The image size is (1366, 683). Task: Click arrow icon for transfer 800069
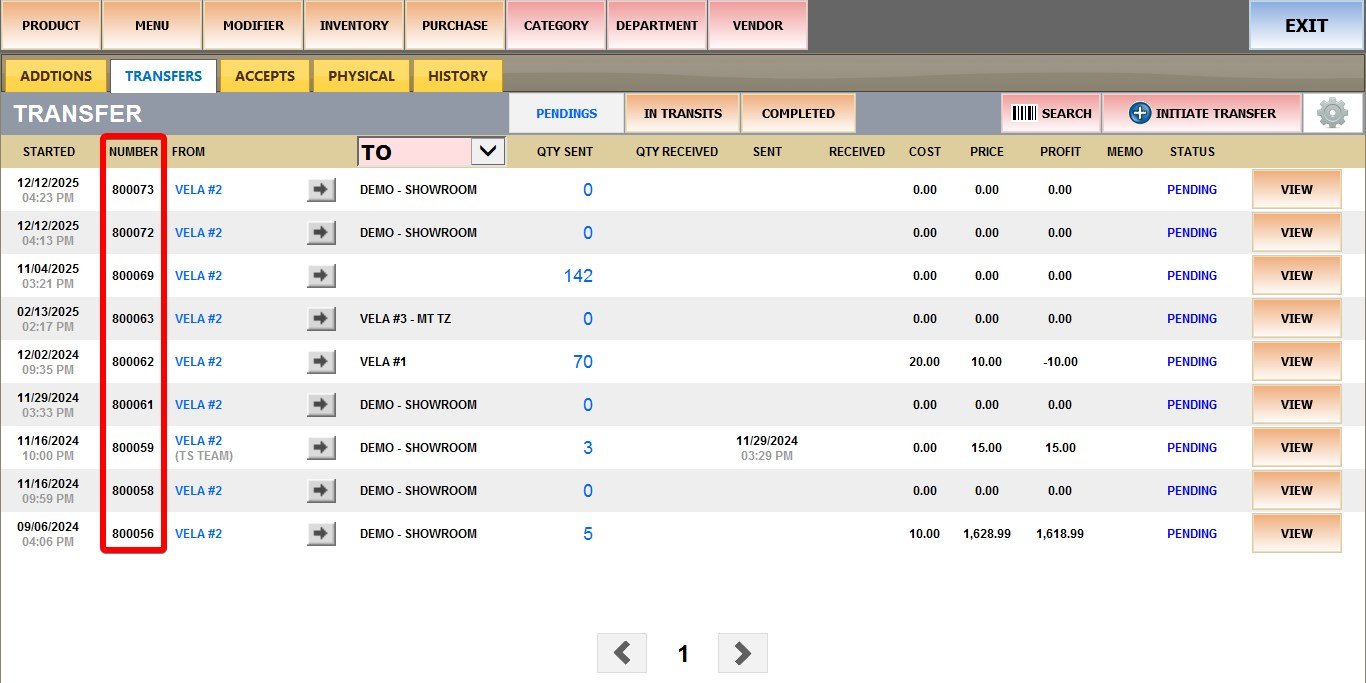click(x=321, y=276)
